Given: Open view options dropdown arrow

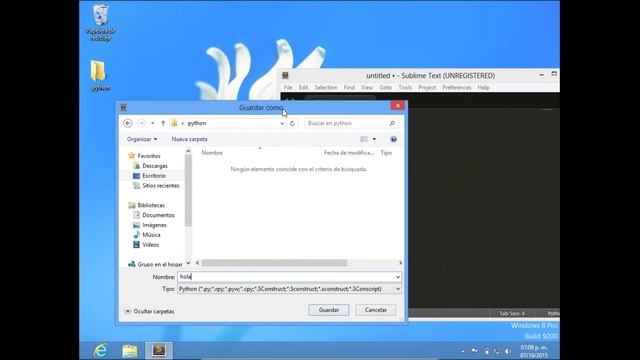Looking at the screenshot, I should (374, 139).
